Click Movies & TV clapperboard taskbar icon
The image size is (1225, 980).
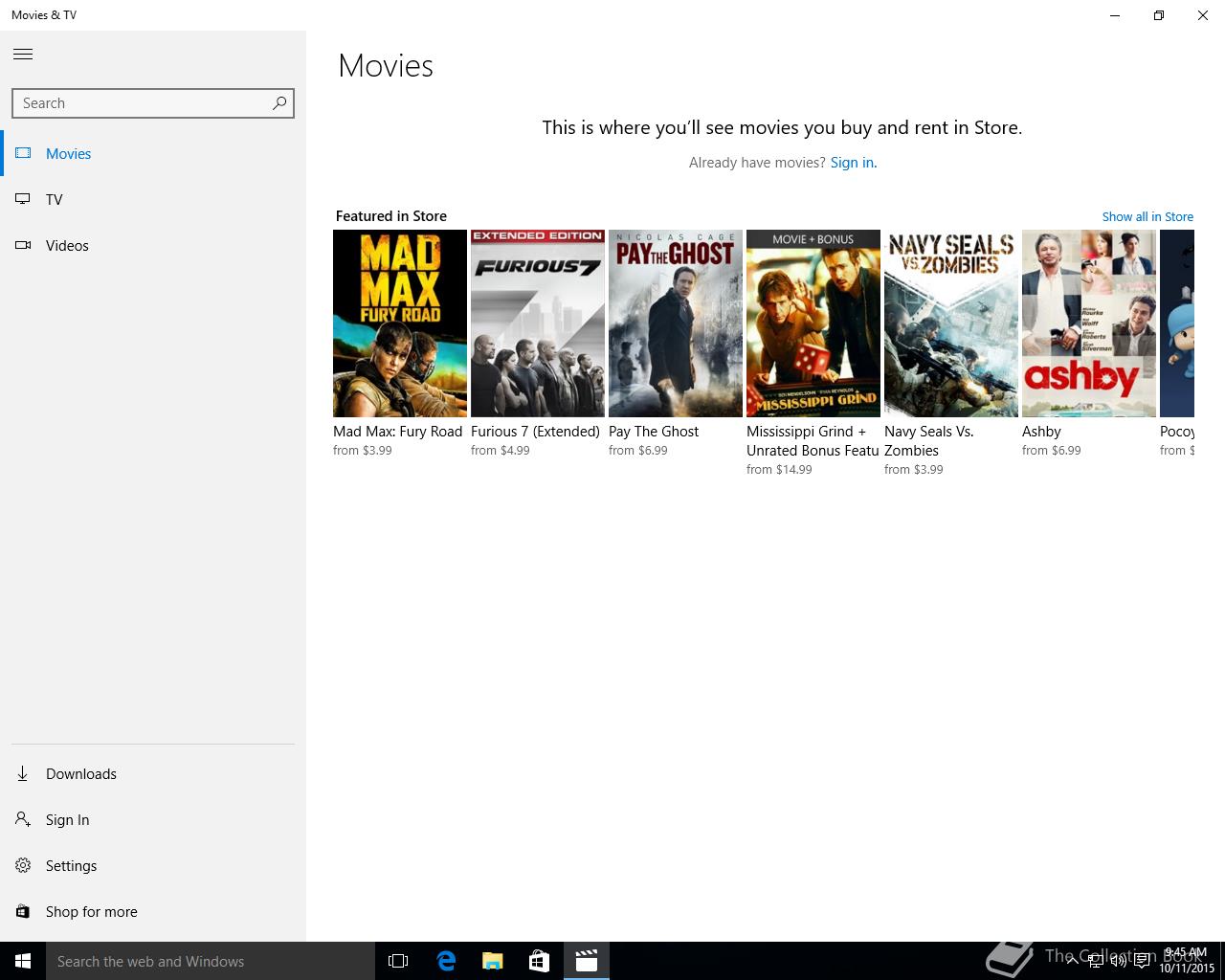(x=587, y=961)
